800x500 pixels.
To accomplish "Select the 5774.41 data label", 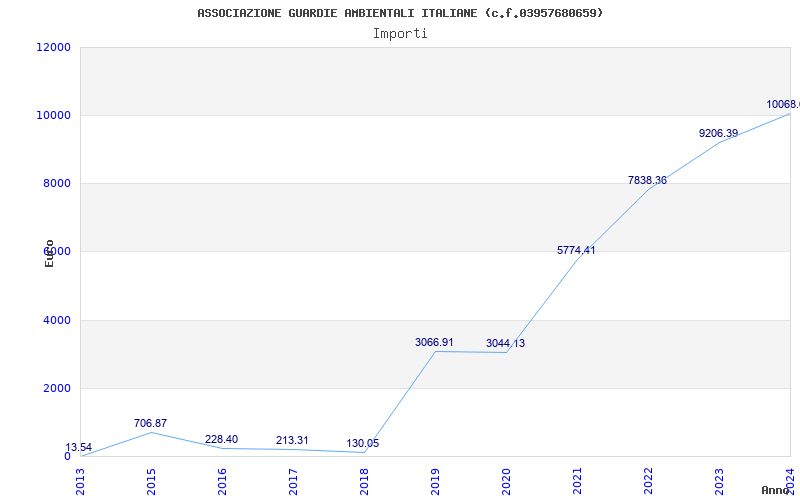I will tap(576, 251).
